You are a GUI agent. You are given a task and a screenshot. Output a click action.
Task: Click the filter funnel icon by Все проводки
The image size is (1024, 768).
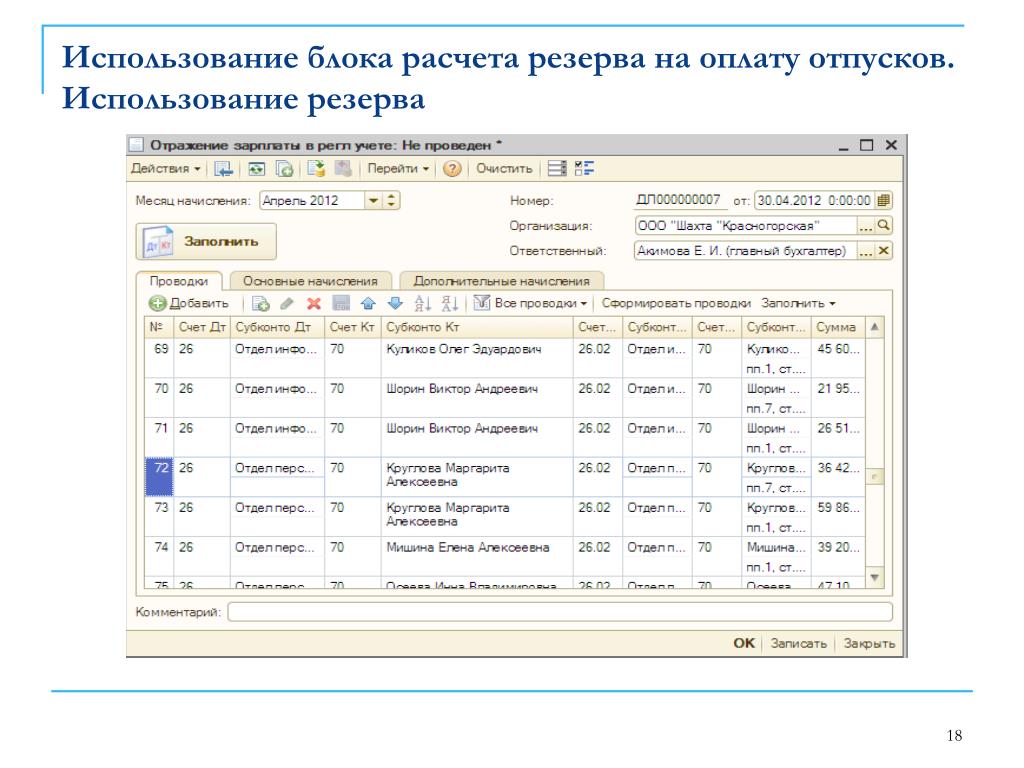tap(481, 302)
